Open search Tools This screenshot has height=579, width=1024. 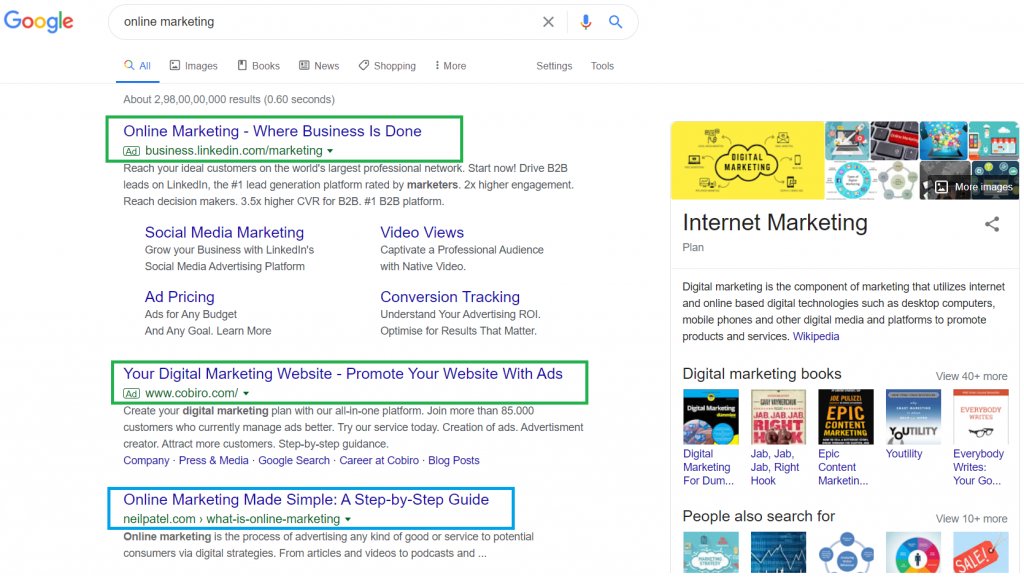point(602,66)
